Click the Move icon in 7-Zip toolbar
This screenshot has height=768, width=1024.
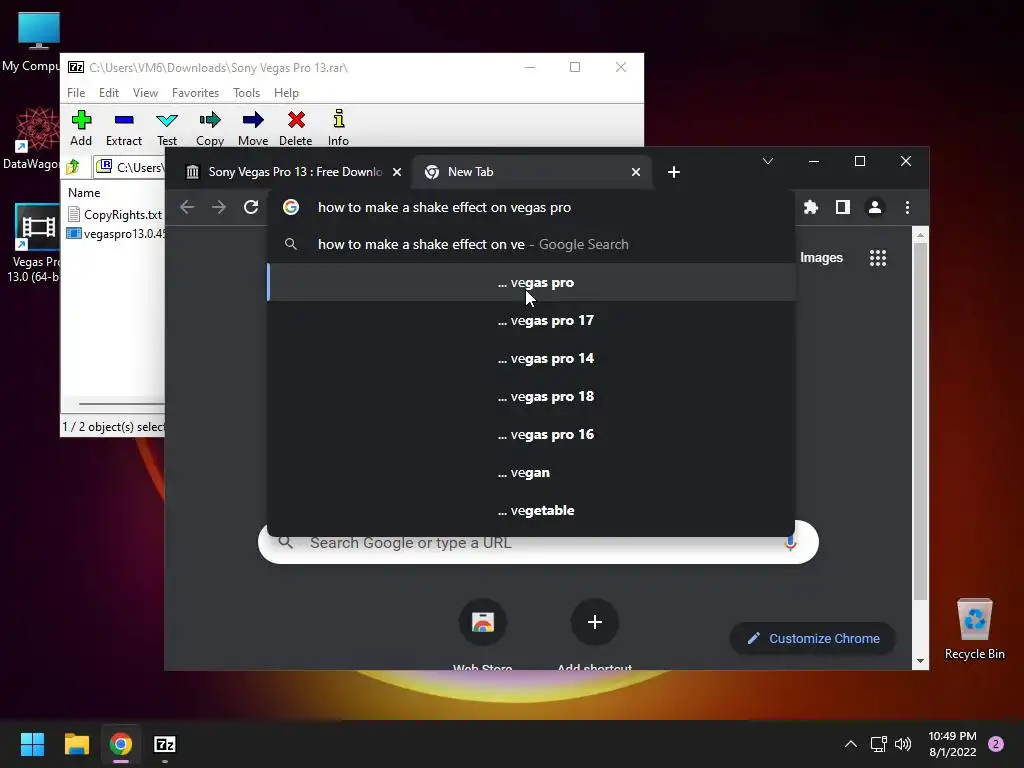point(253,120)
